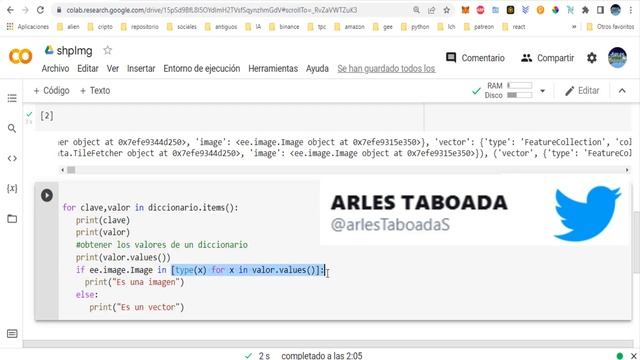Image resolution: width=640 pixels, height=360 pixels.
Task: Run the code cell with play button
Action: tap(47, 196)
